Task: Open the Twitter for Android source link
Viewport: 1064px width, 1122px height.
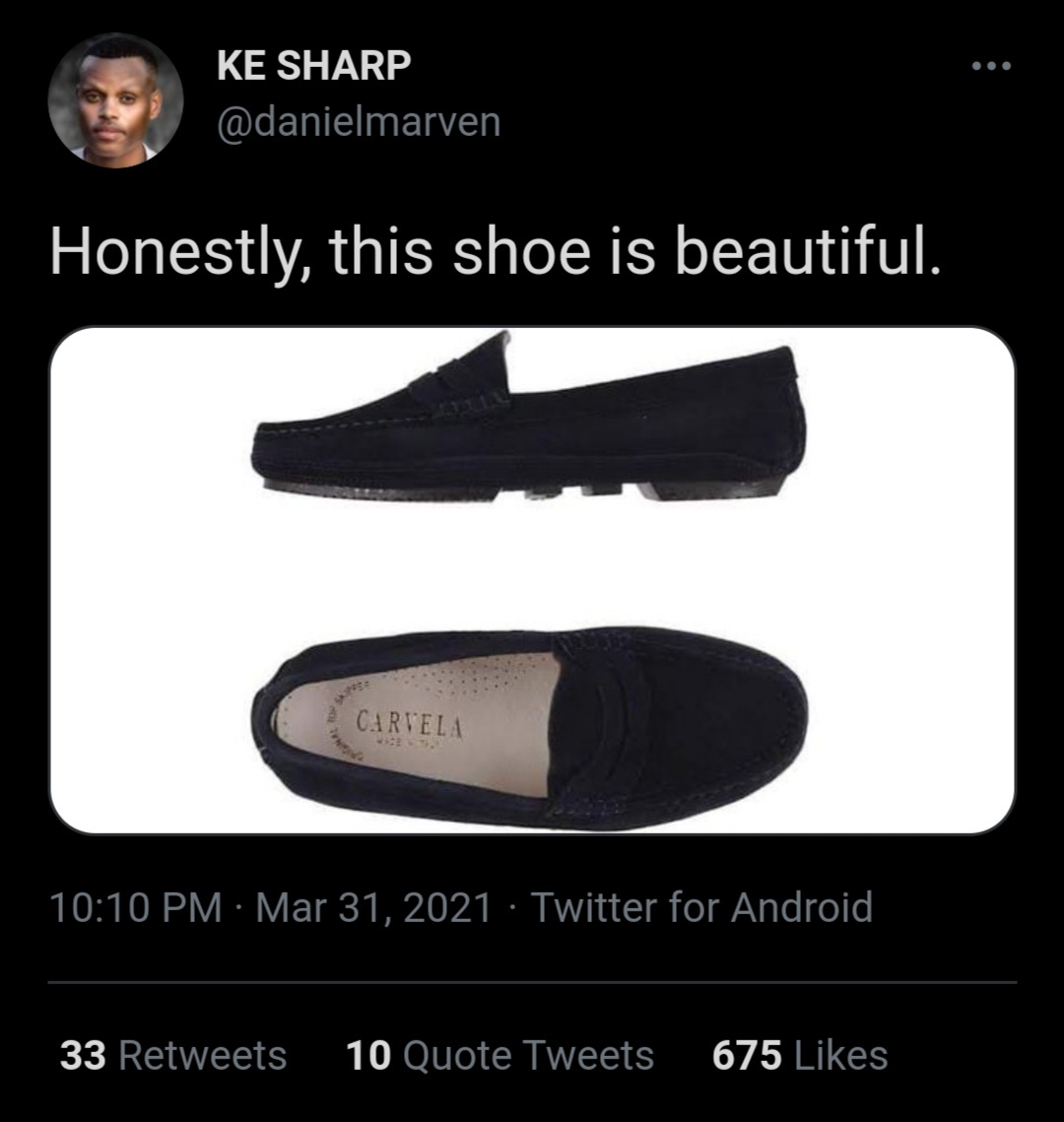Action: (701, 907)
